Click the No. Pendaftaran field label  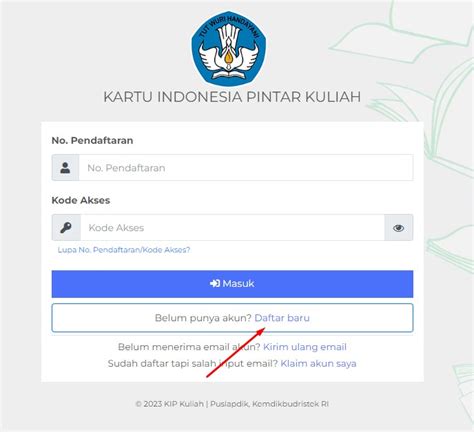point(92,140)
